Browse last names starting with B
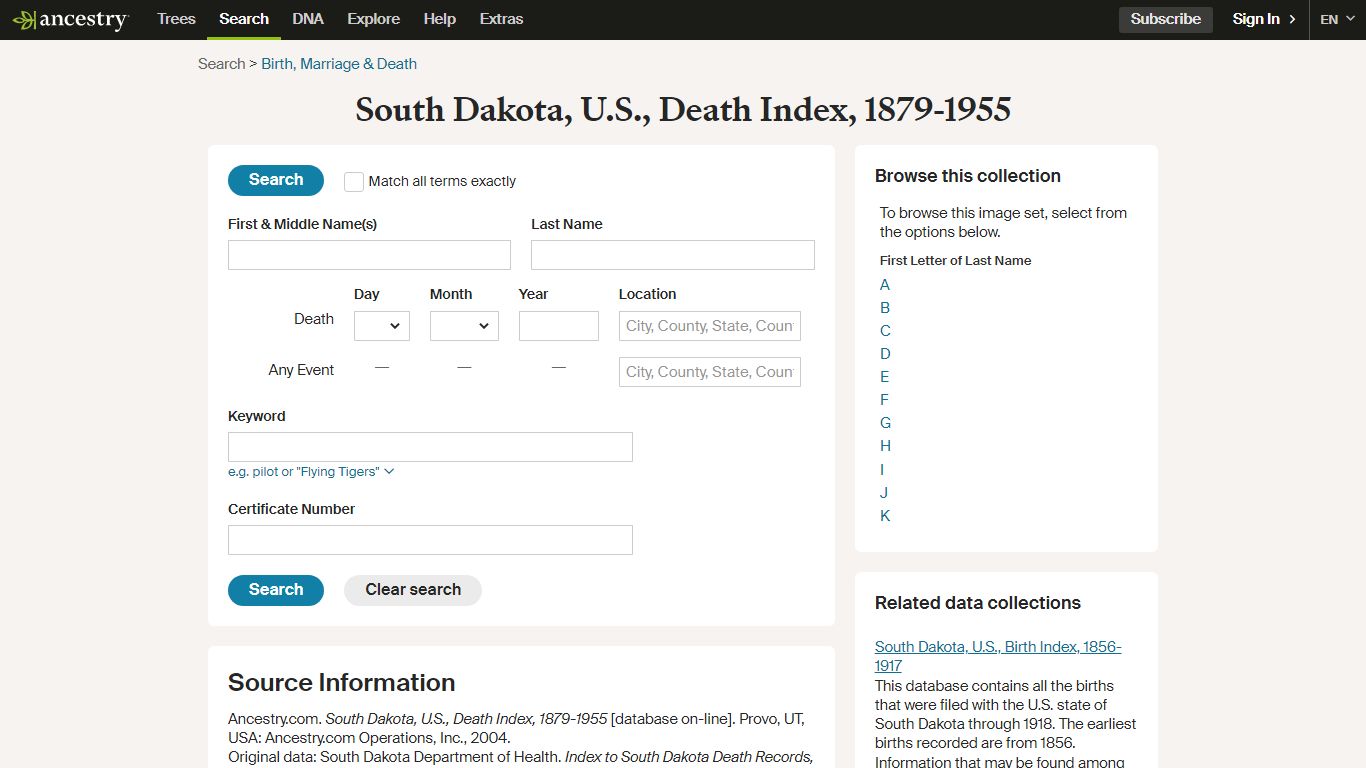This screenshot has width=1366, height=768. coord(885,308)
